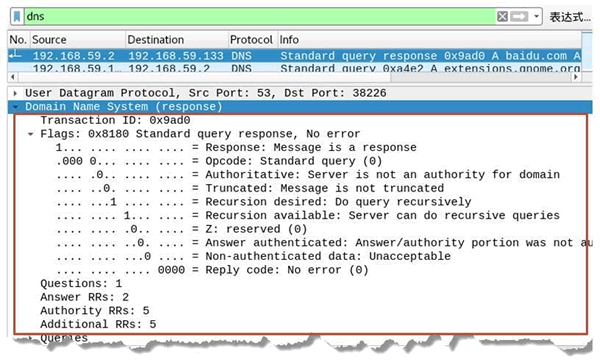This screenshot has height=363, width=600.
Task: Sort packets by Source column
Action: (x=78, y=40)
